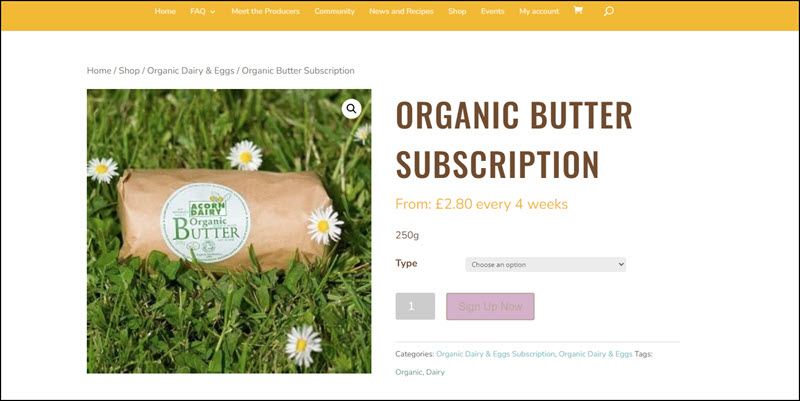Screen dimensions: 800x401
Task: Click the butter product image
Action: point(229,231)
